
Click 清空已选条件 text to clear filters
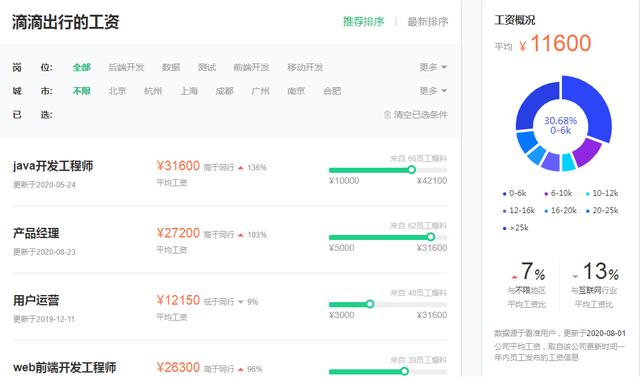point(420,115)
